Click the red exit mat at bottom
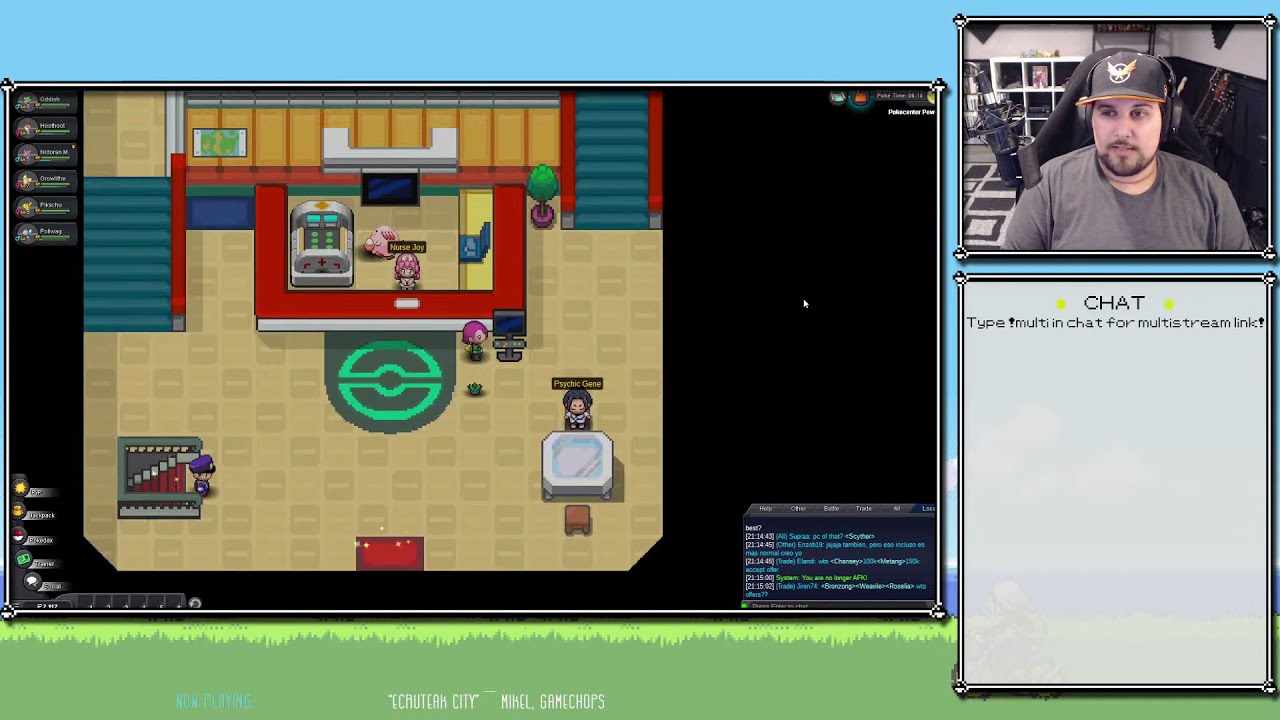The image size is (1280, 720). pyautogui.click(x=390, y=554)
